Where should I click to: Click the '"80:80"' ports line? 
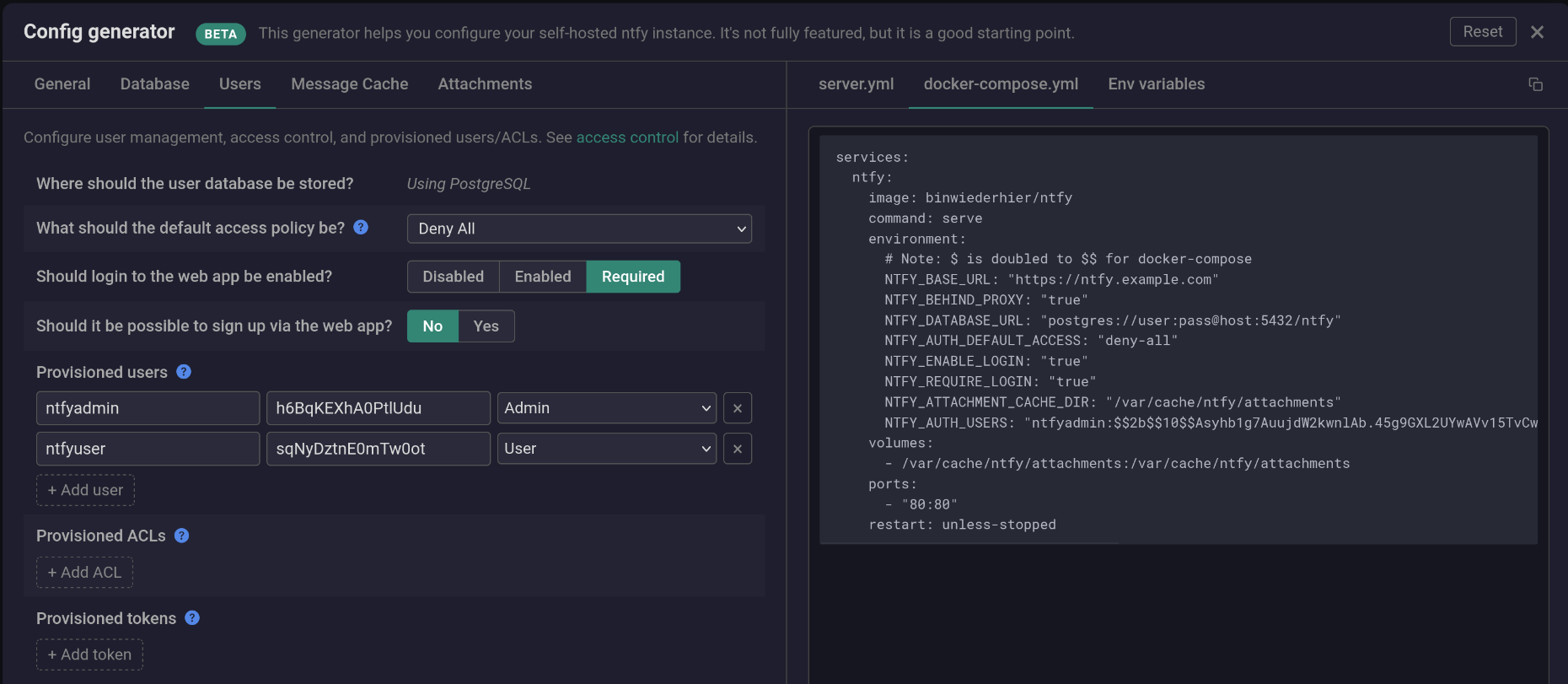coord(921,504)
